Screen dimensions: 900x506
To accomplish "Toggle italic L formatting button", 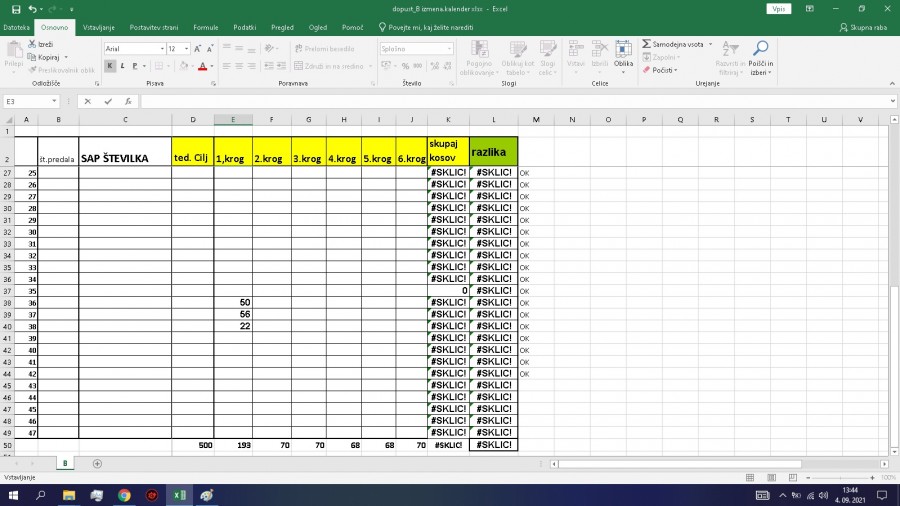I will pyautogui.click(x=123, y=66).
